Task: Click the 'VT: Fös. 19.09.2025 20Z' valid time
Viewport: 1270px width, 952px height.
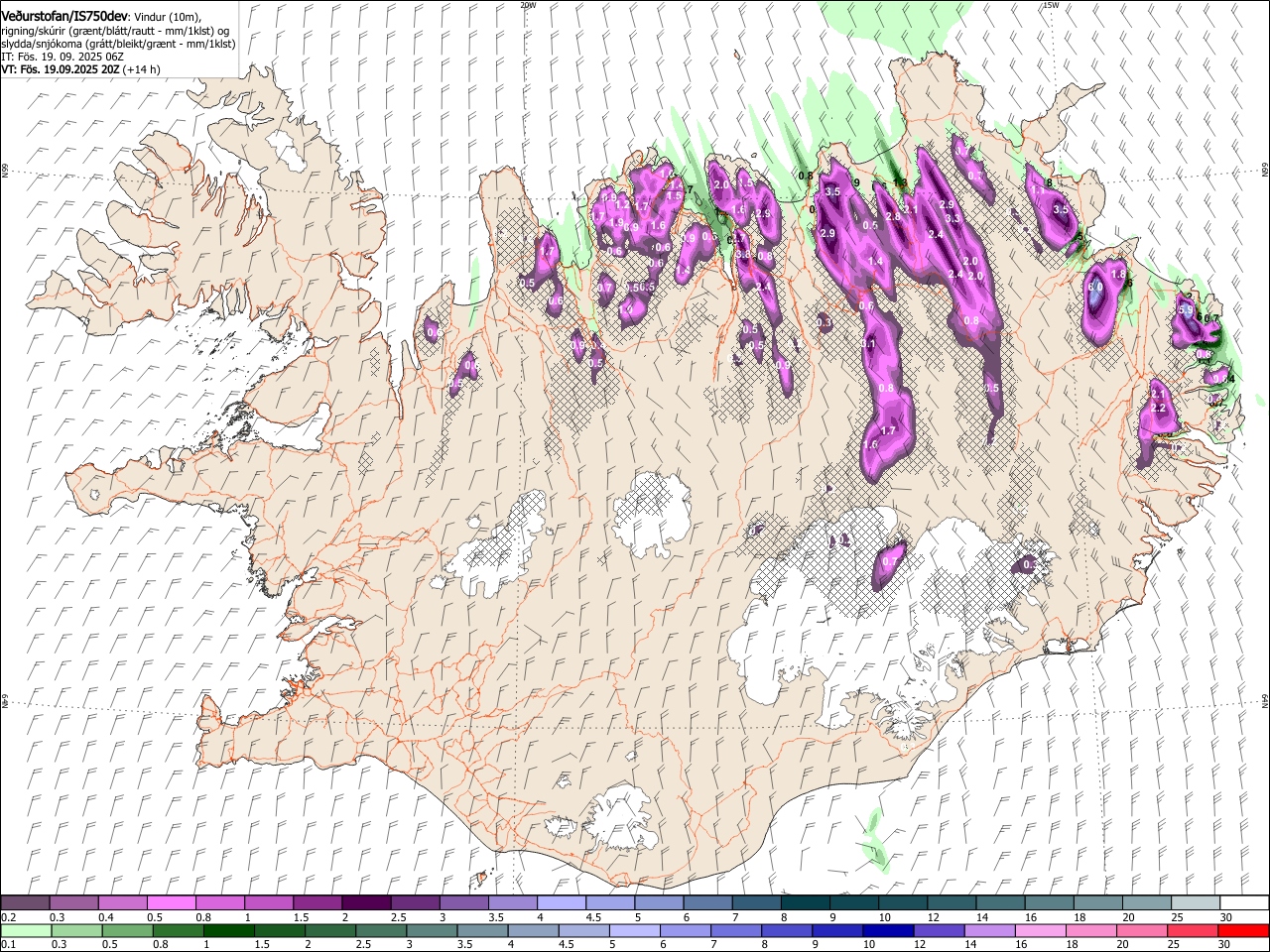Action: (x=60, y=69)
